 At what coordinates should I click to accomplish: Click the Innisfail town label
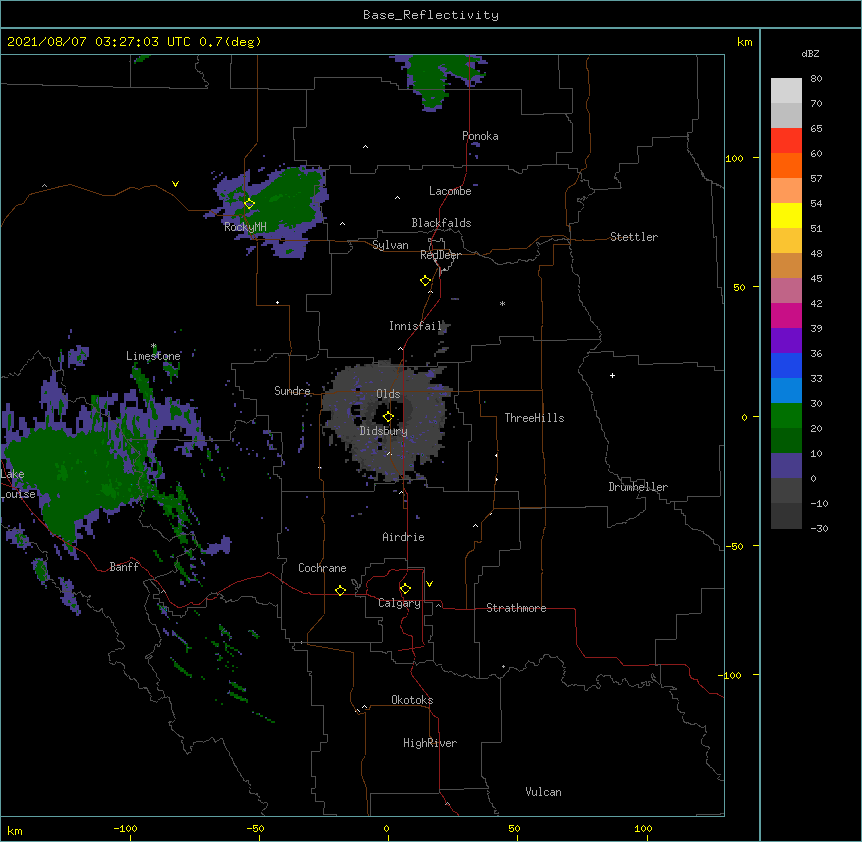pos(415,326)
